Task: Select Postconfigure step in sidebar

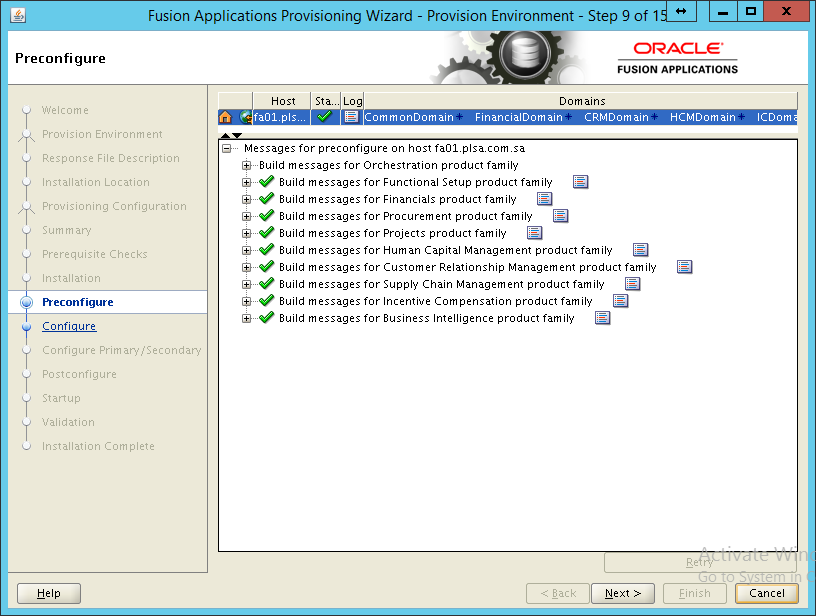Action: pos(79,374)
